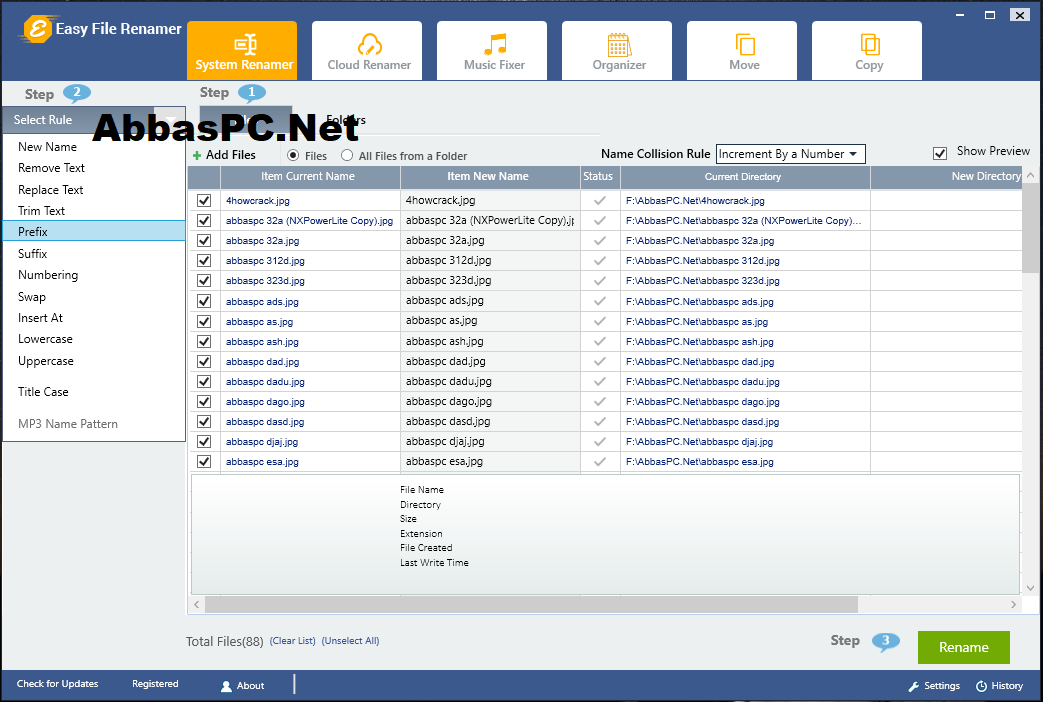
Task: Choose the Trim Text rule
Action: [x=94, y=210]
